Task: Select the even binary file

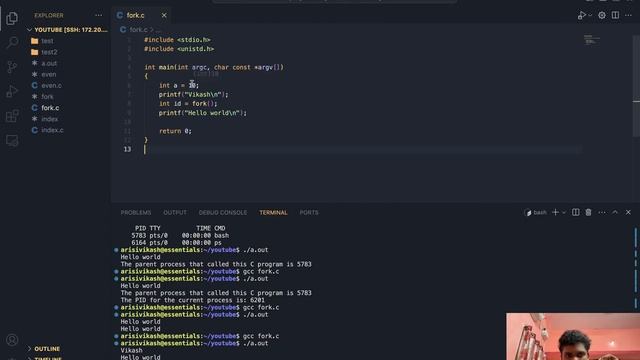Action: click(x=49, y=74)
